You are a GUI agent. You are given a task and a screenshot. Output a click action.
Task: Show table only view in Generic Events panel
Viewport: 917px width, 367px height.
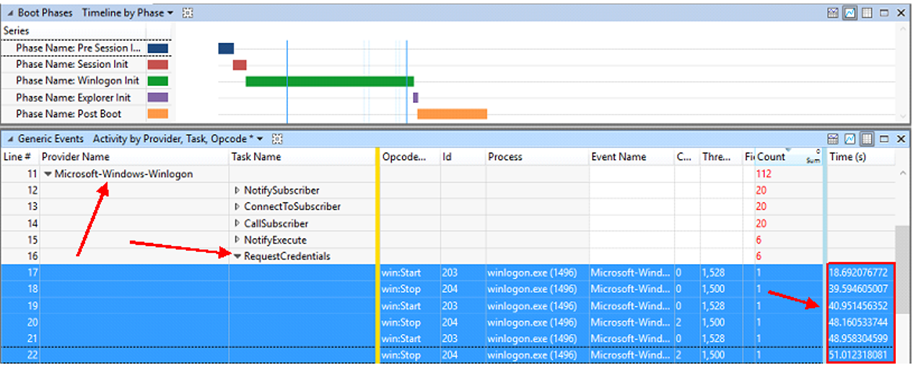tap(867, 139)
